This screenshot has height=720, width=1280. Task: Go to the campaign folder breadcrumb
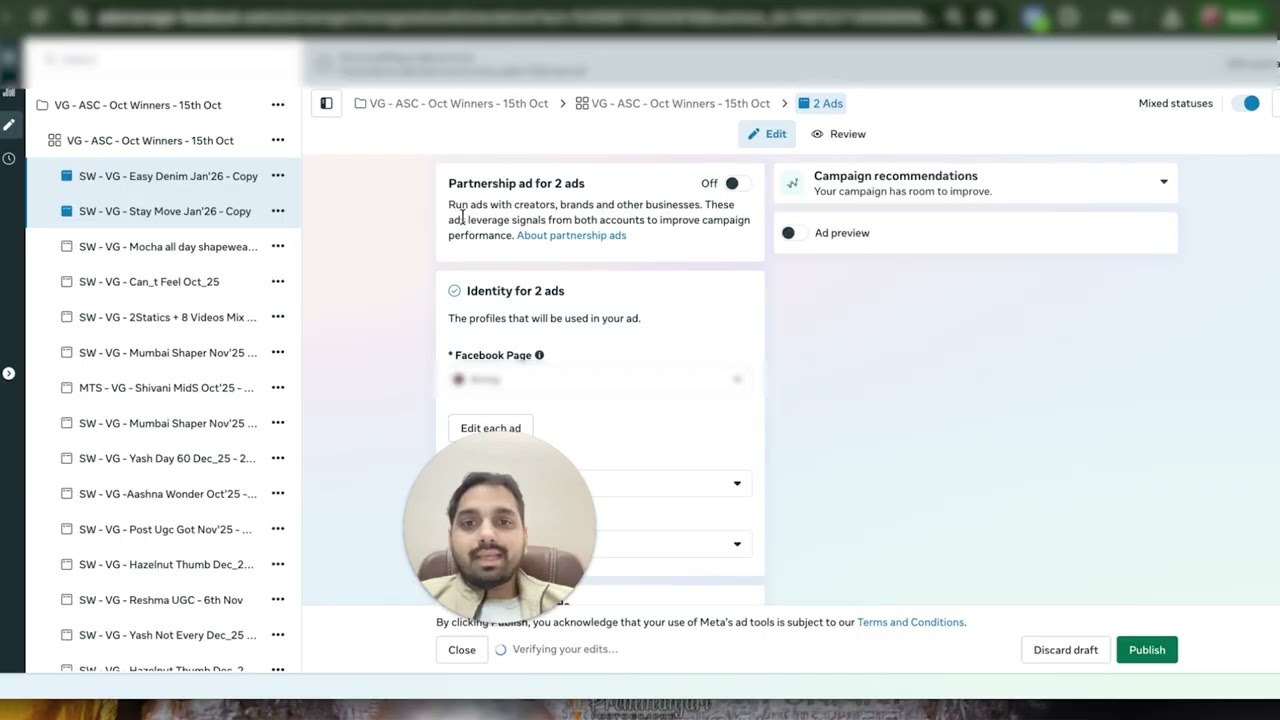tap(451, 103)
